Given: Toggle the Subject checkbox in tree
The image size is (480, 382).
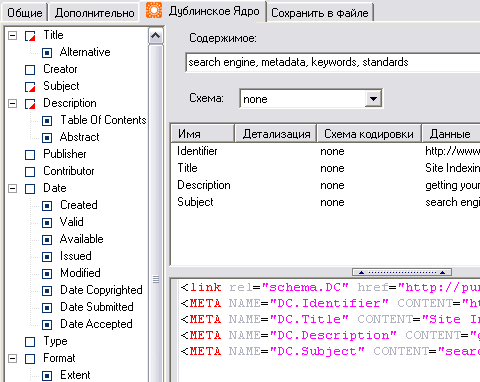Looking at the screenshot, I should coord(30,87).
